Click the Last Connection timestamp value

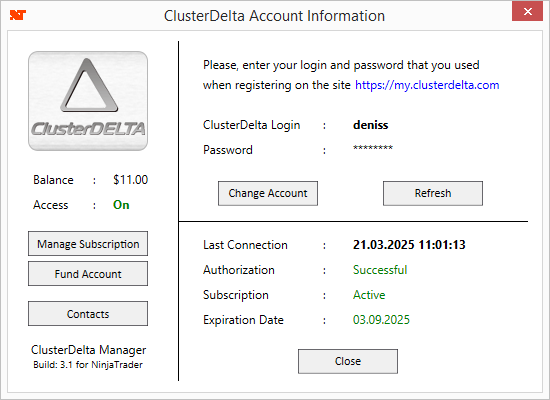(x=409, y=245)
